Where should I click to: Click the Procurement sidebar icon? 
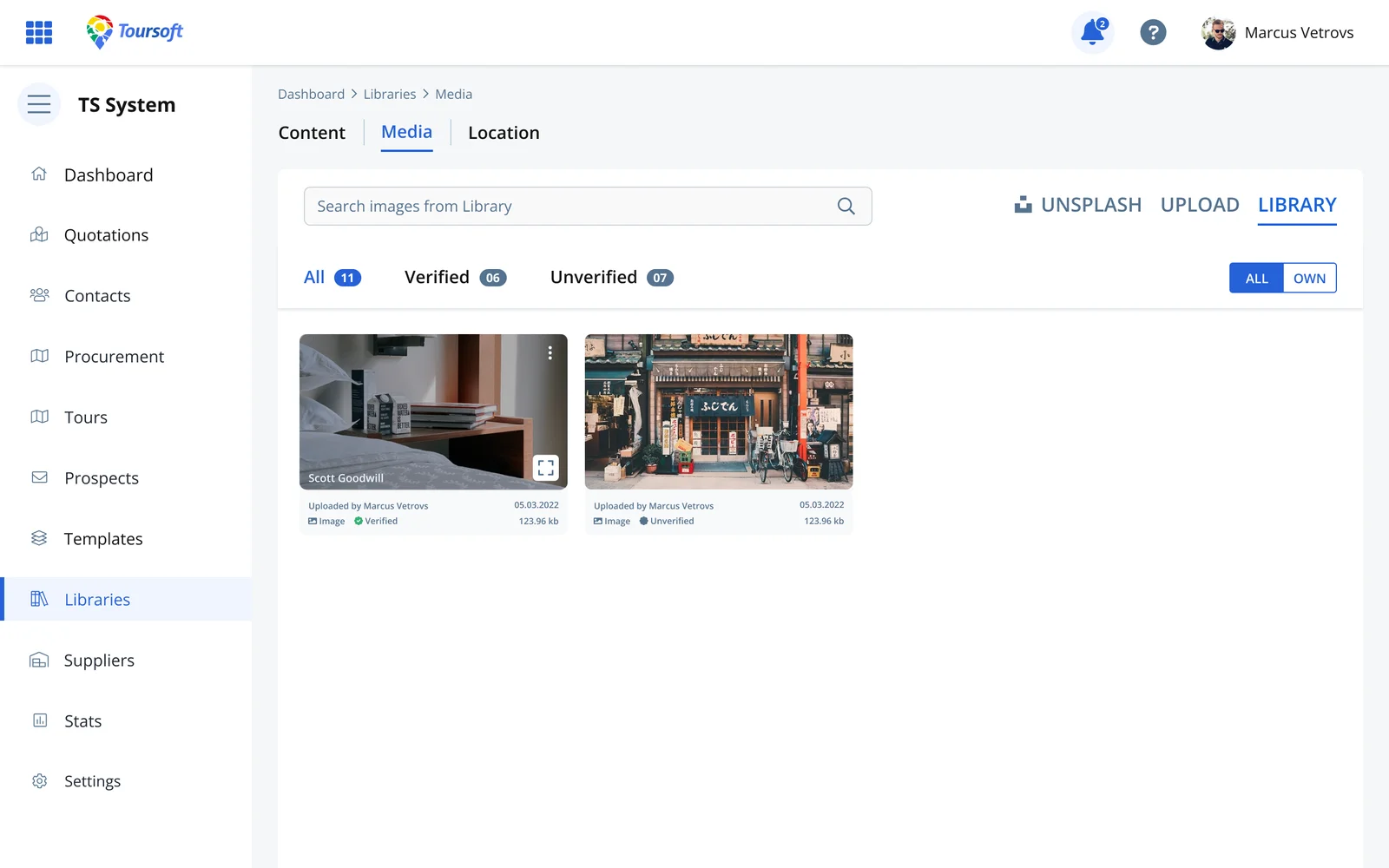click(39, 356)
